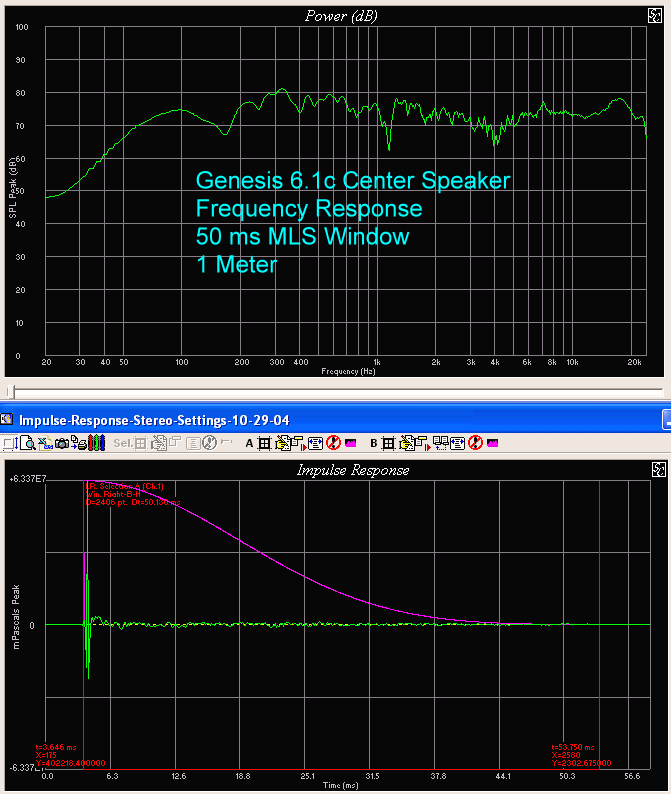Click the 'Frequency (Hz)' axis label
This screenshot has height=794, width=671.
[x=348, y=371]
